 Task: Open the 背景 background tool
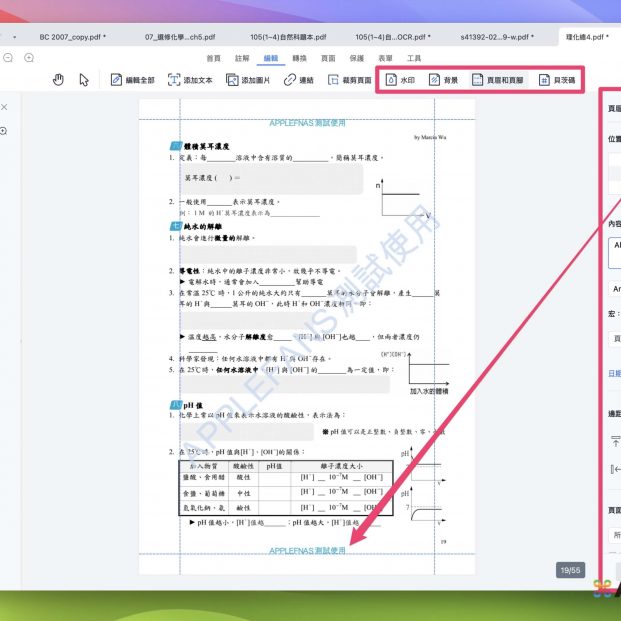[444, 80]
